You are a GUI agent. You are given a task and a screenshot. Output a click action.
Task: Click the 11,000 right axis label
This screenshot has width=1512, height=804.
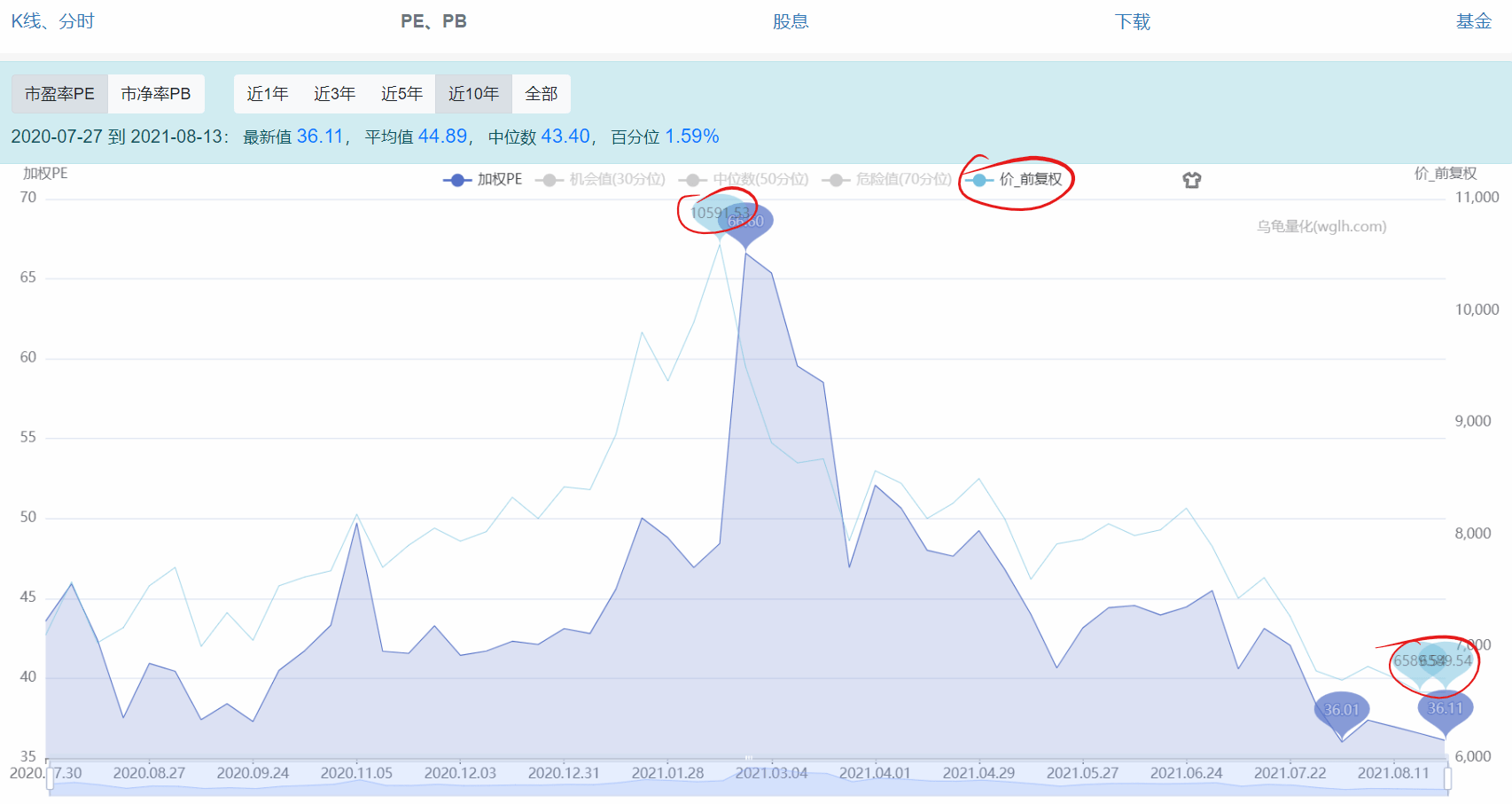click(1477, 198)
